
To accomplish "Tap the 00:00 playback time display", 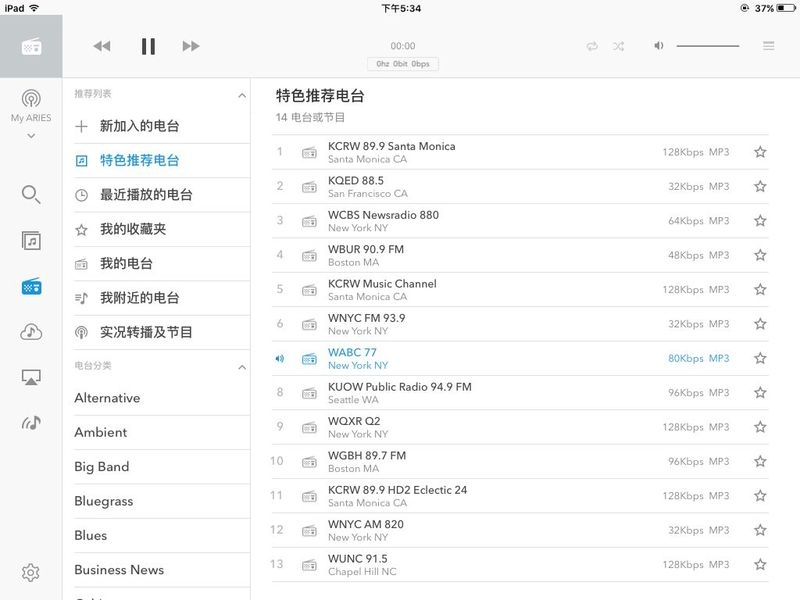I will 403,46.
